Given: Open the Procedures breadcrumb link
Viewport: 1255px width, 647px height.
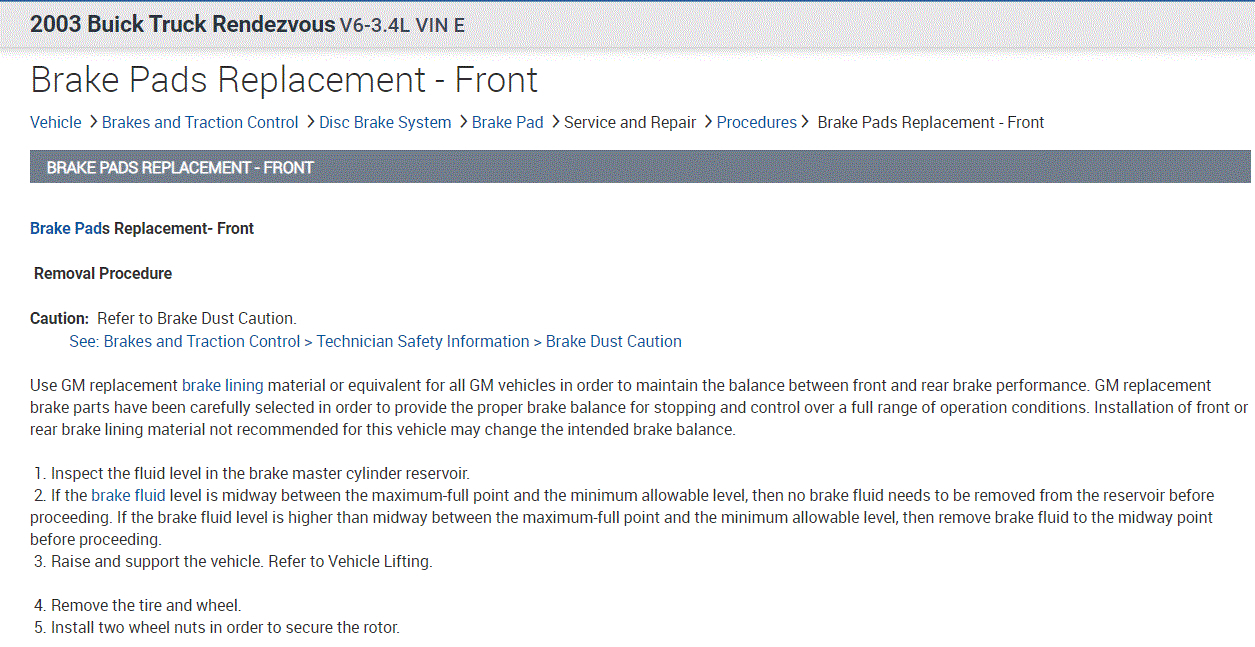Looking at the screenshot, I should coord(757,122).
